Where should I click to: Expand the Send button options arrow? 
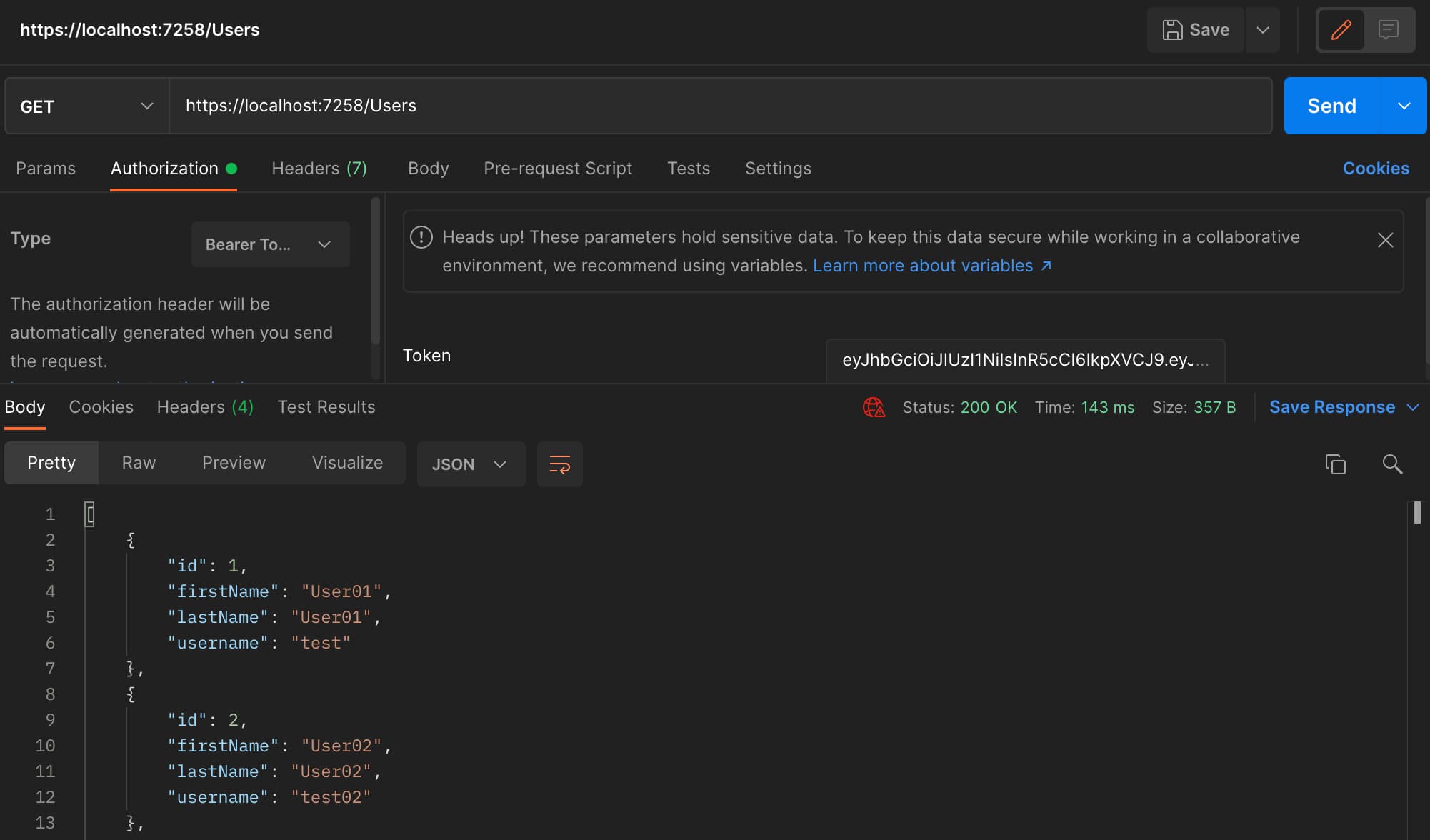click(x=1404, y=106)
